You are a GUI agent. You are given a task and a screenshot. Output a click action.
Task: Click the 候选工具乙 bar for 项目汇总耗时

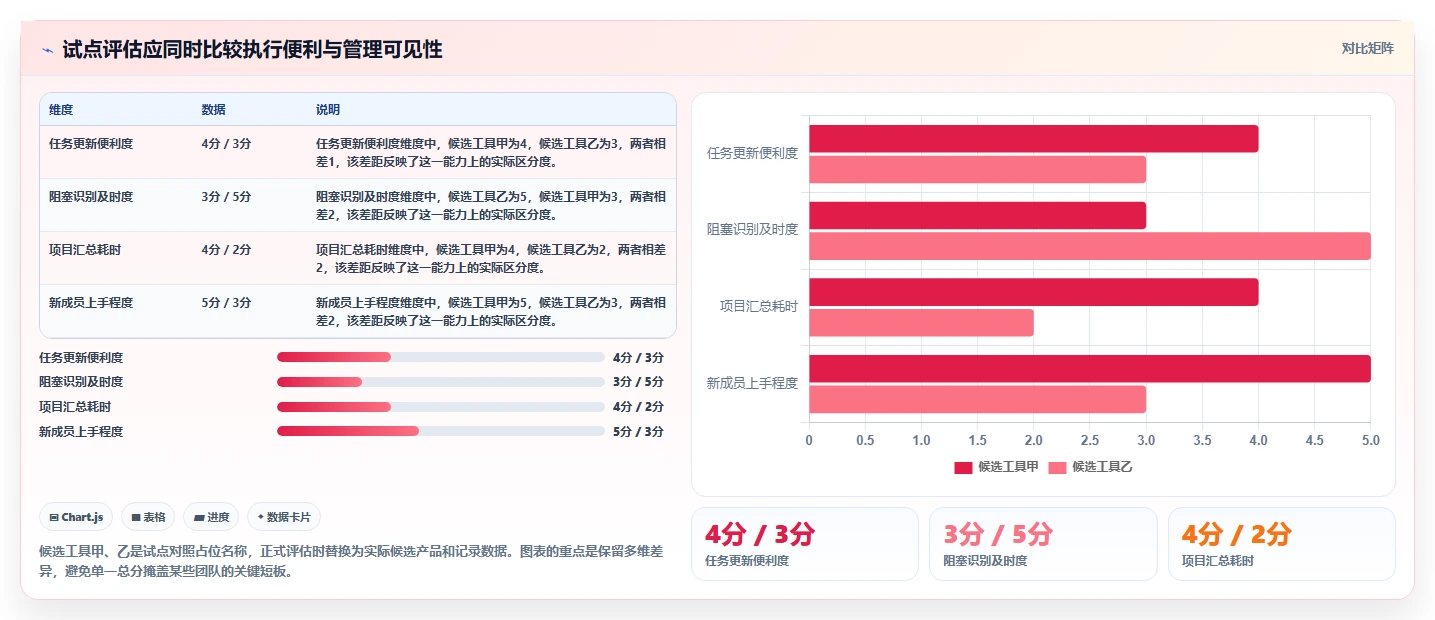click(x=921, y=323)
